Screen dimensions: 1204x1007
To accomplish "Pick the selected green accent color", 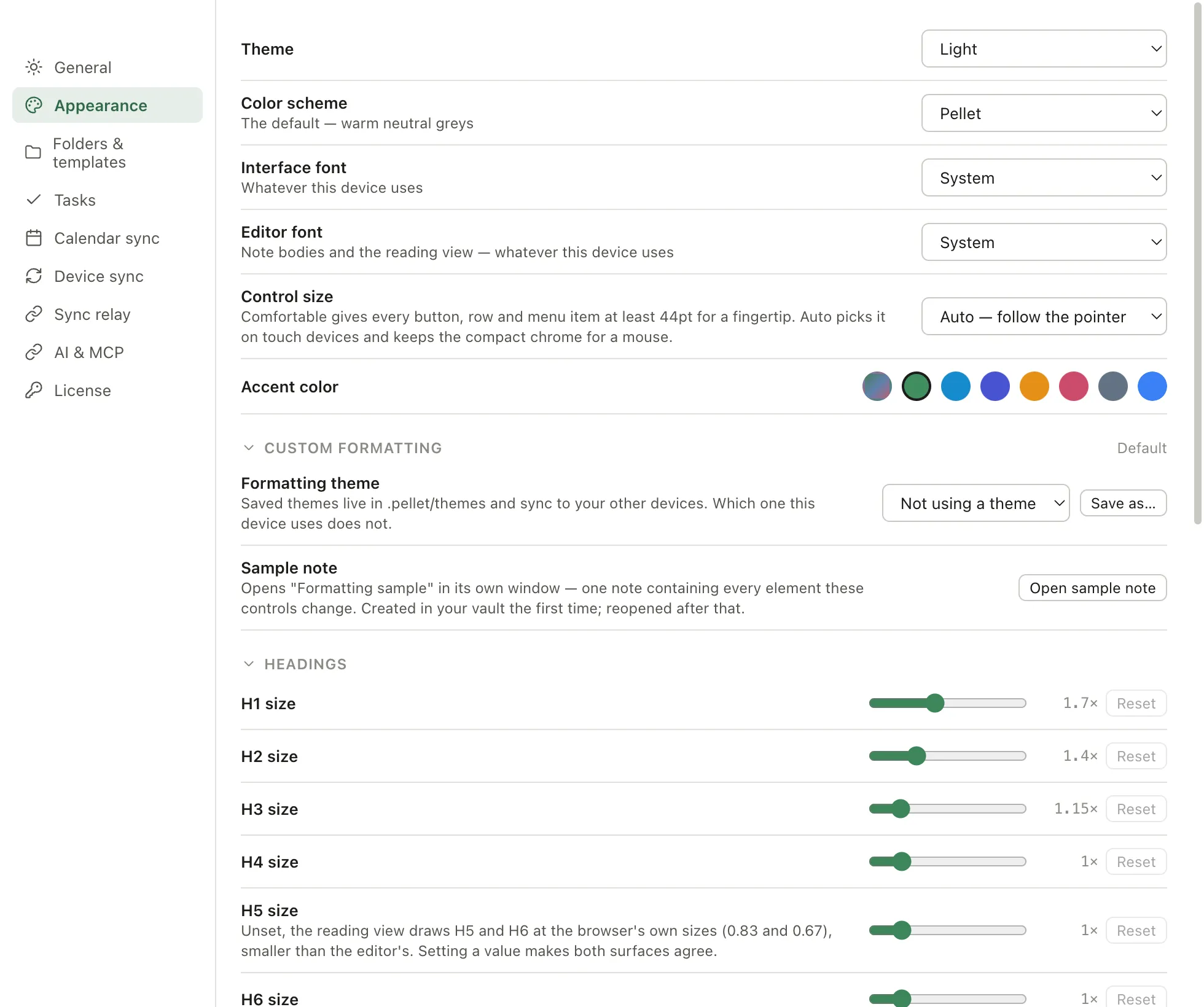I will 917,387.
